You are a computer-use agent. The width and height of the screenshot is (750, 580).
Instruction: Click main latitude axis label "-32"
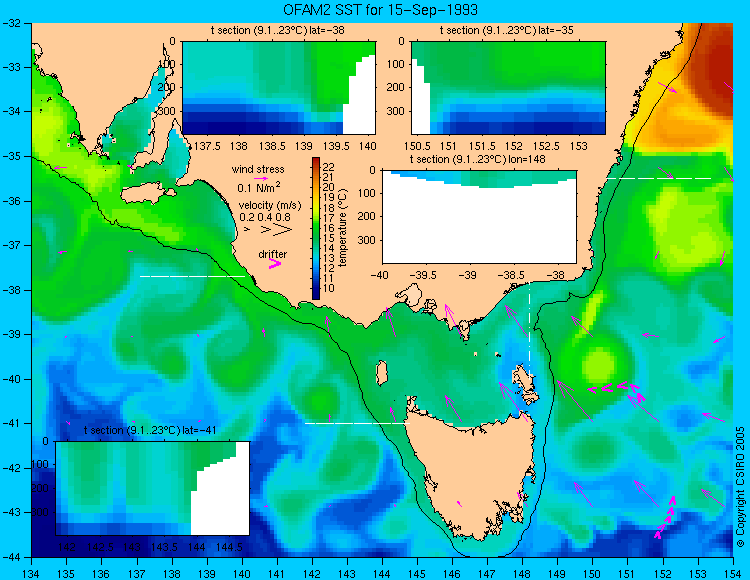coord(10,23)
